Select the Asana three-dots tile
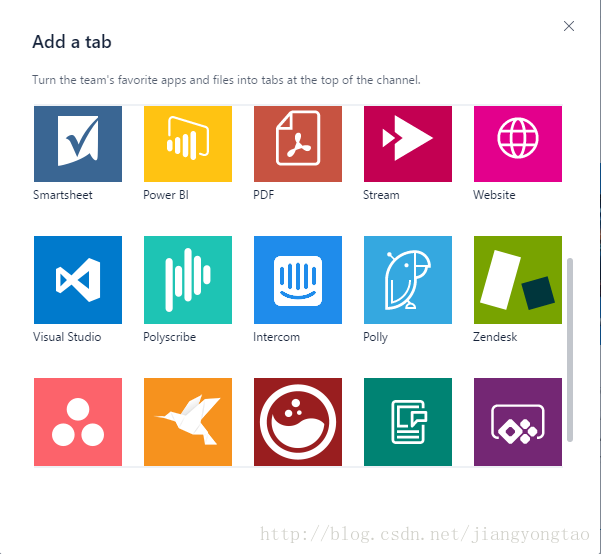Viewport: 601px width, 554px height. [78, 422]
